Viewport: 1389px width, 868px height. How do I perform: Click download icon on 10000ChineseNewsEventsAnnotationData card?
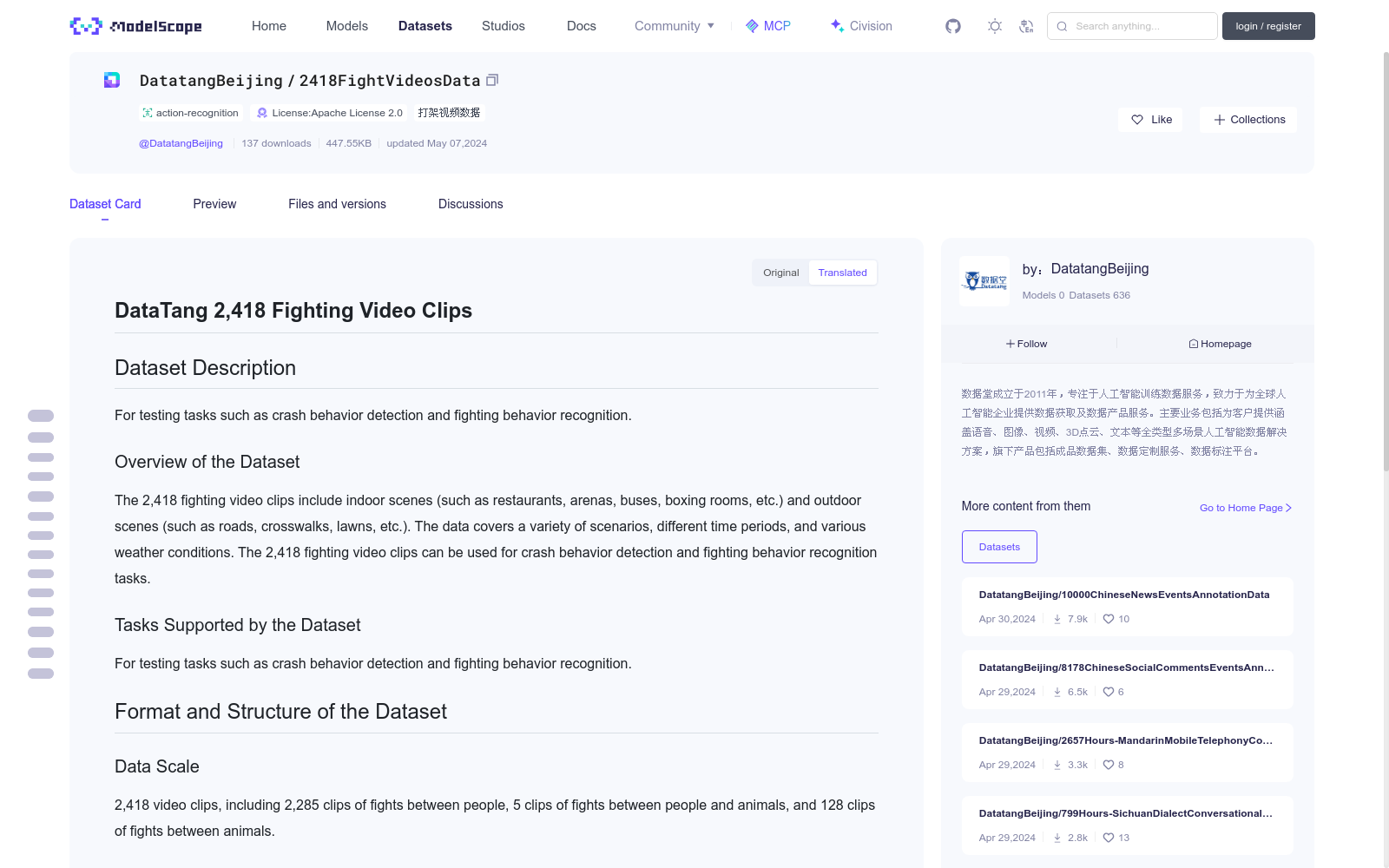click(1057, 619)
